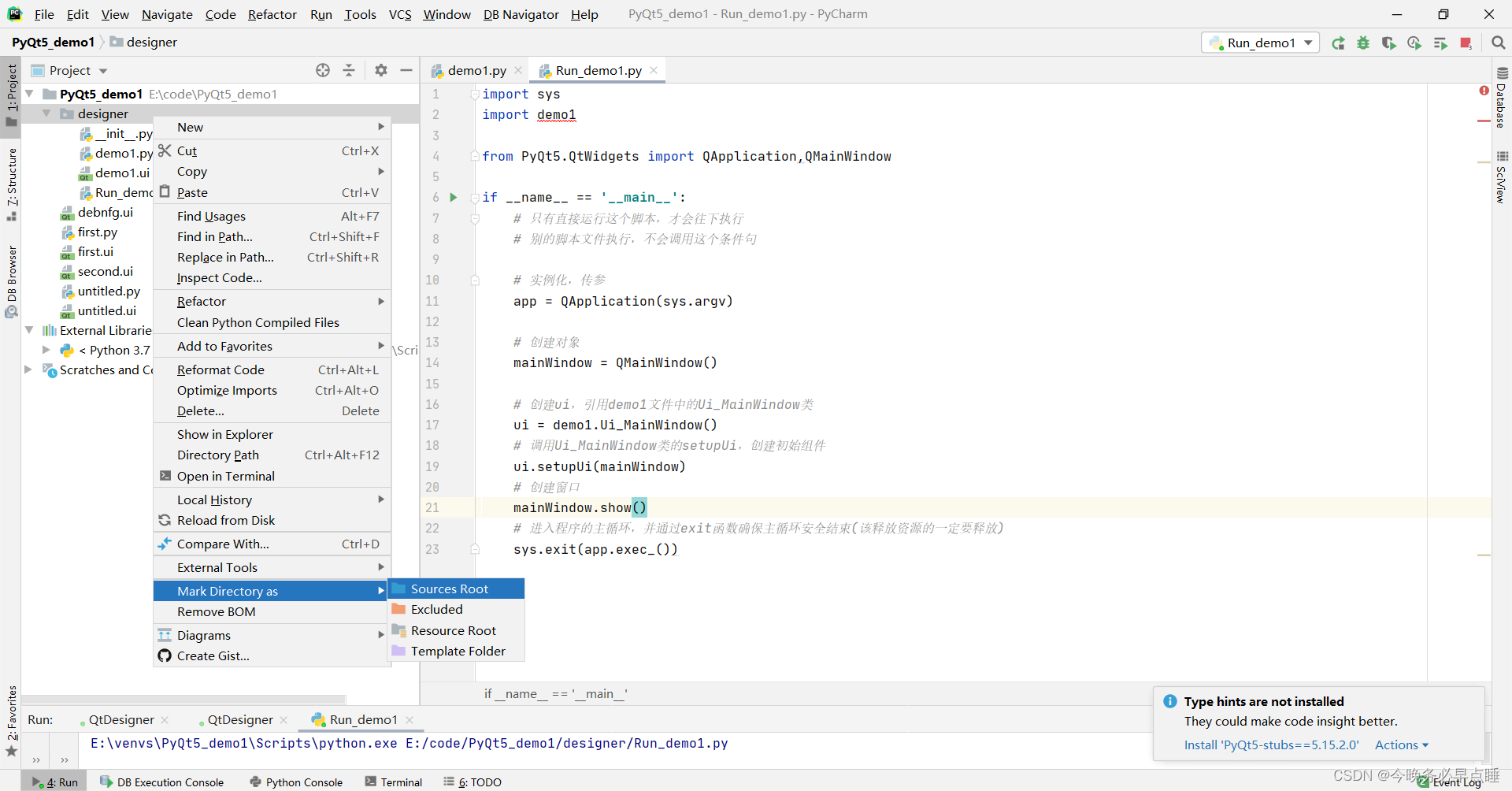The height and width of the screenshot is (791, 1512).
Task: Expand the Python 3.7 library node
Action: [46, 350]
